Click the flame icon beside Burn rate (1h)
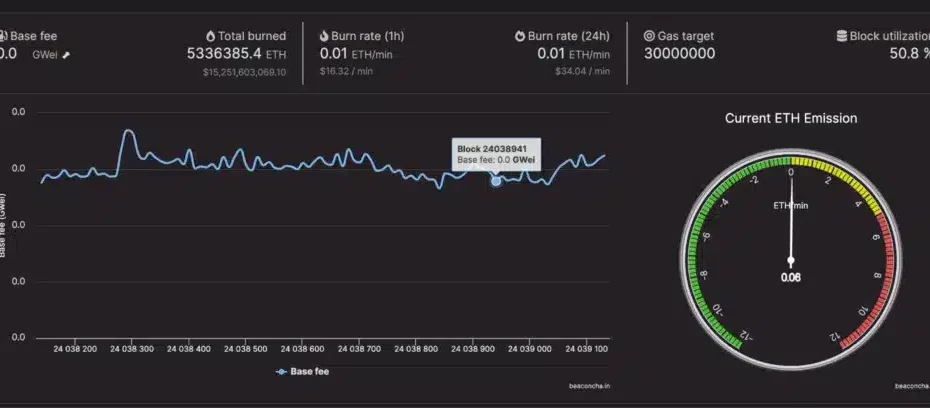This screenshot has width=930, height=408. pos(324,36)
